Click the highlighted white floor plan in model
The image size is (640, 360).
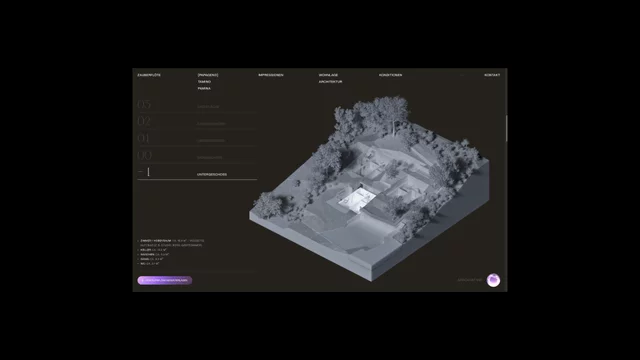(x=356, y=199)
